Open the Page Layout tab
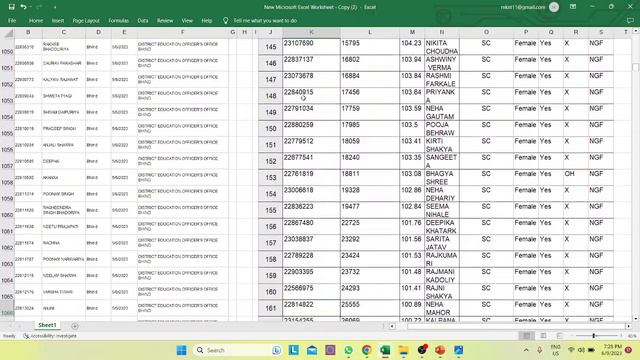 pyautogui.click(x=86, y=20)
